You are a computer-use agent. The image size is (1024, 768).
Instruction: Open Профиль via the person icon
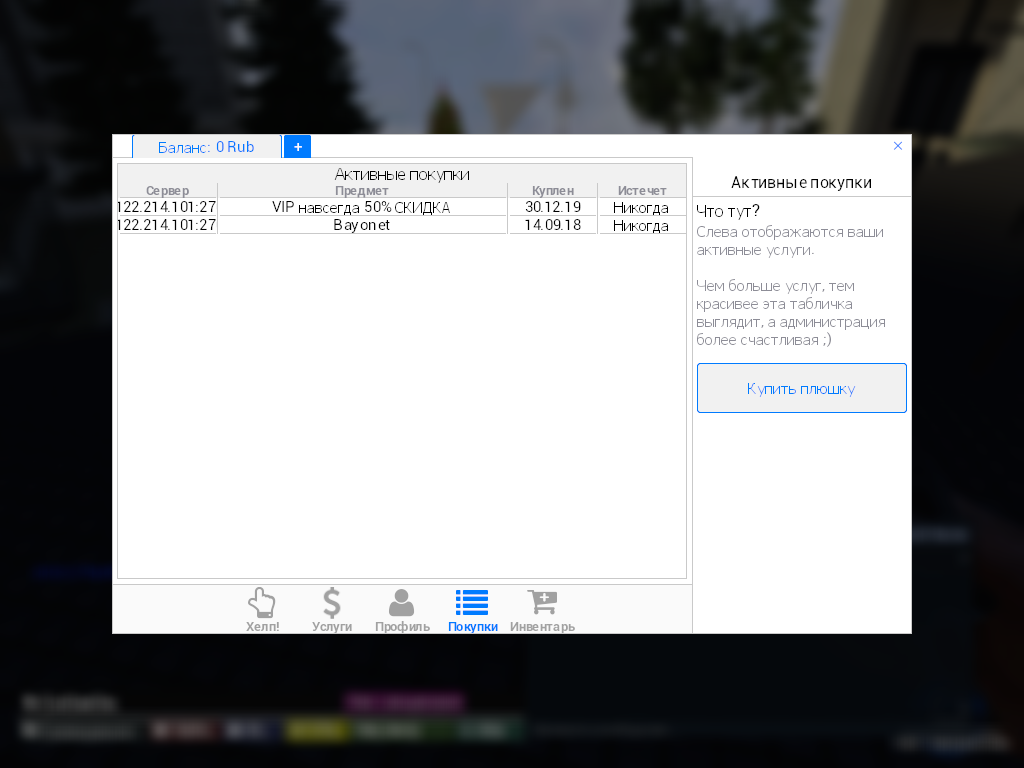[x=402, y=610]
